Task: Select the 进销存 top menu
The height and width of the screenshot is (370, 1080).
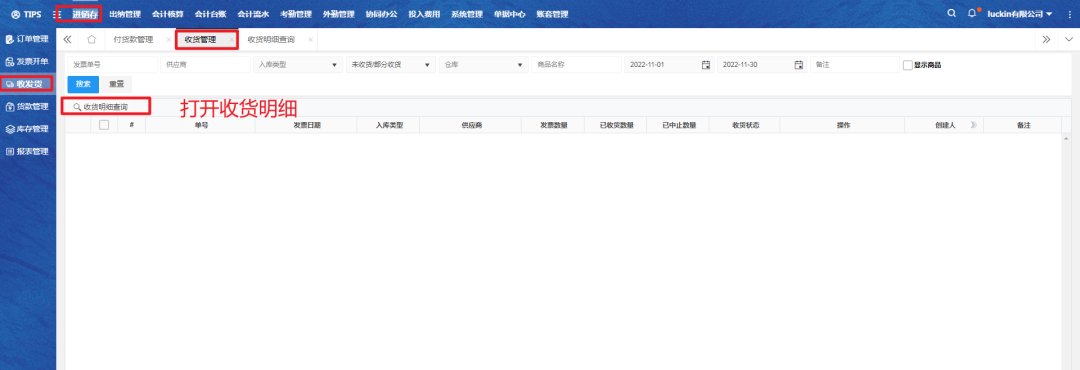Action: tap(85, 14)
